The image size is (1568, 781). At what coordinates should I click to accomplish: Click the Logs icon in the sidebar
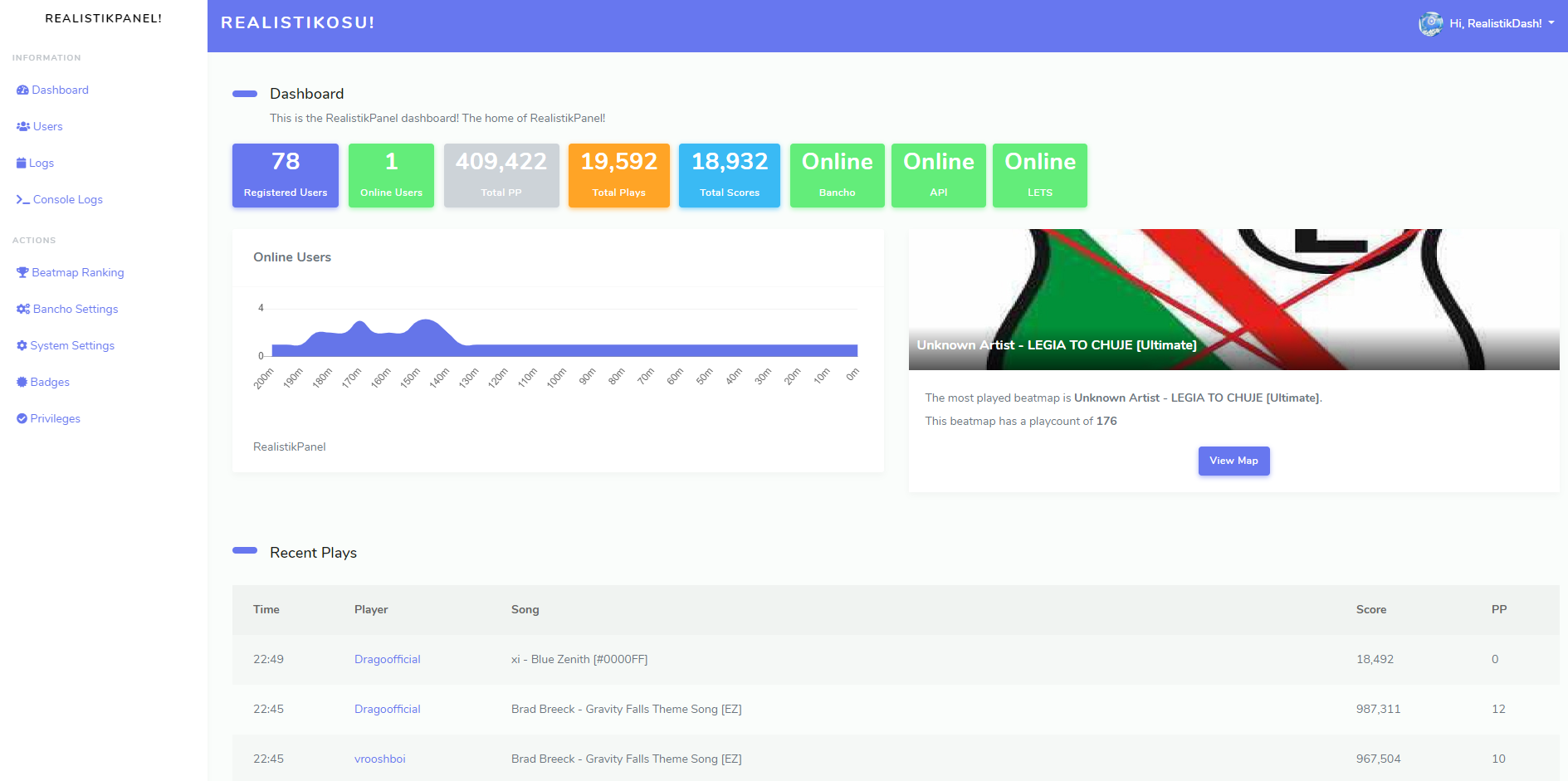pos(21,163)
